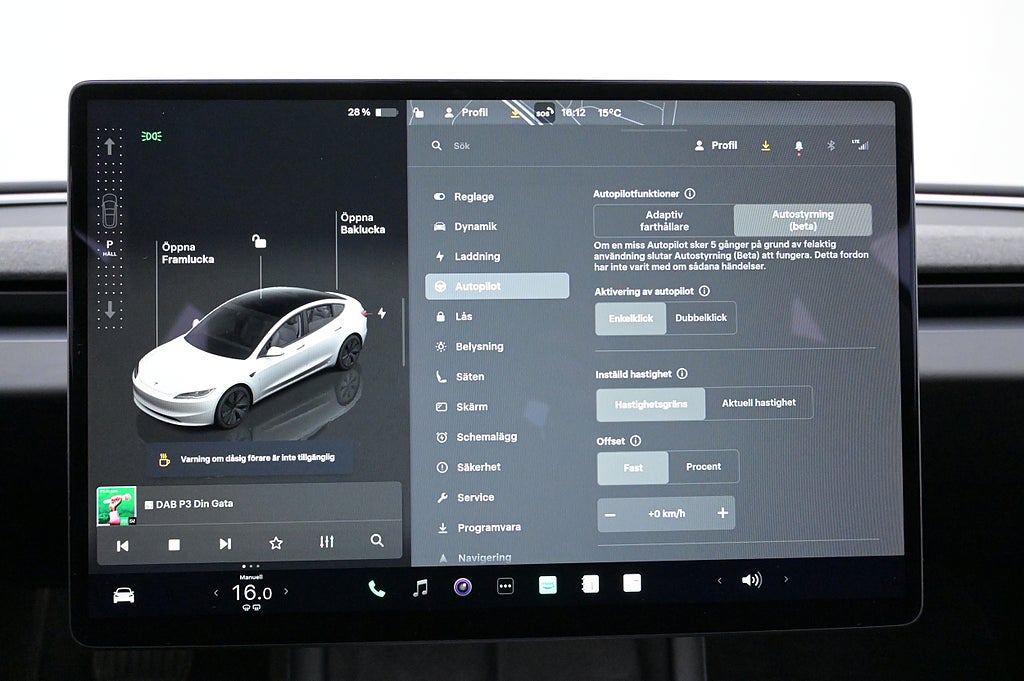Set offset mode to Procent

(x=703, y=467)
